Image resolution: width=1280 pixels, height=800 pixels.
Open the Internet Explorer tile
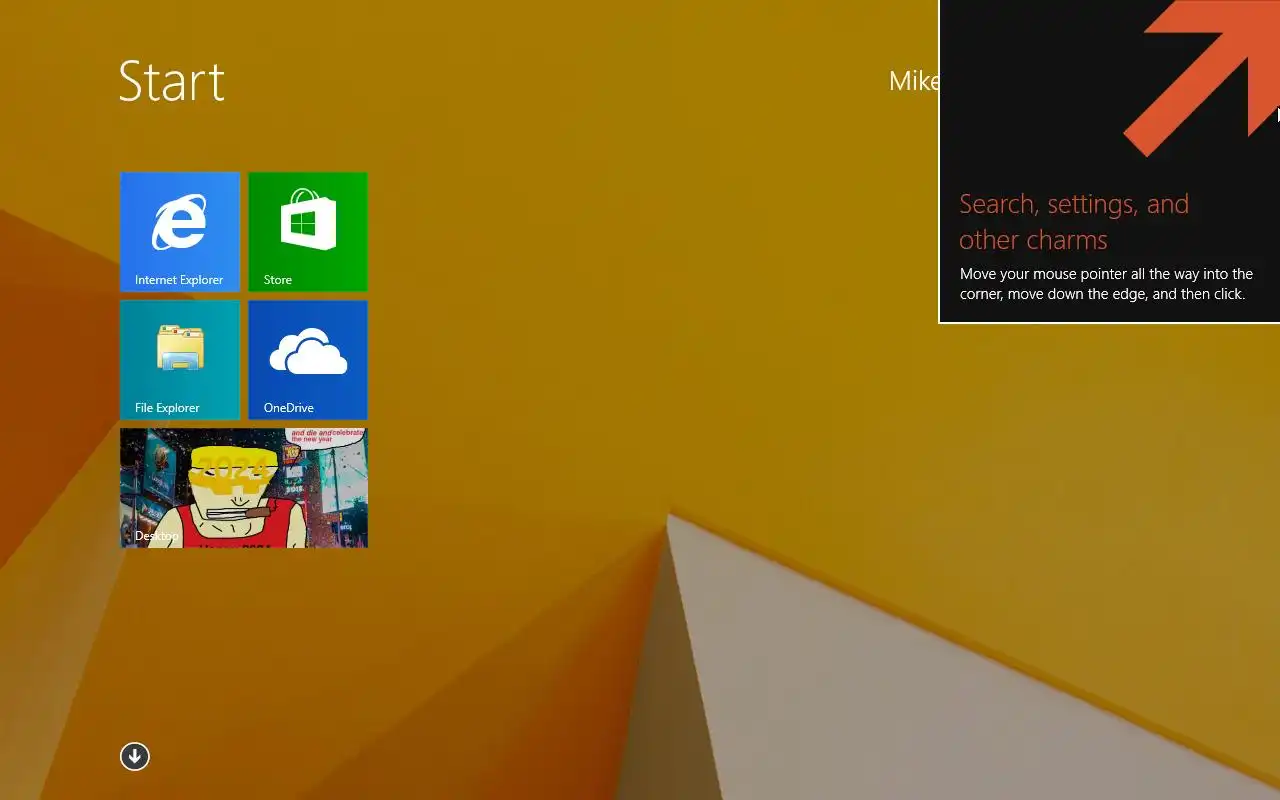point(180,232)
